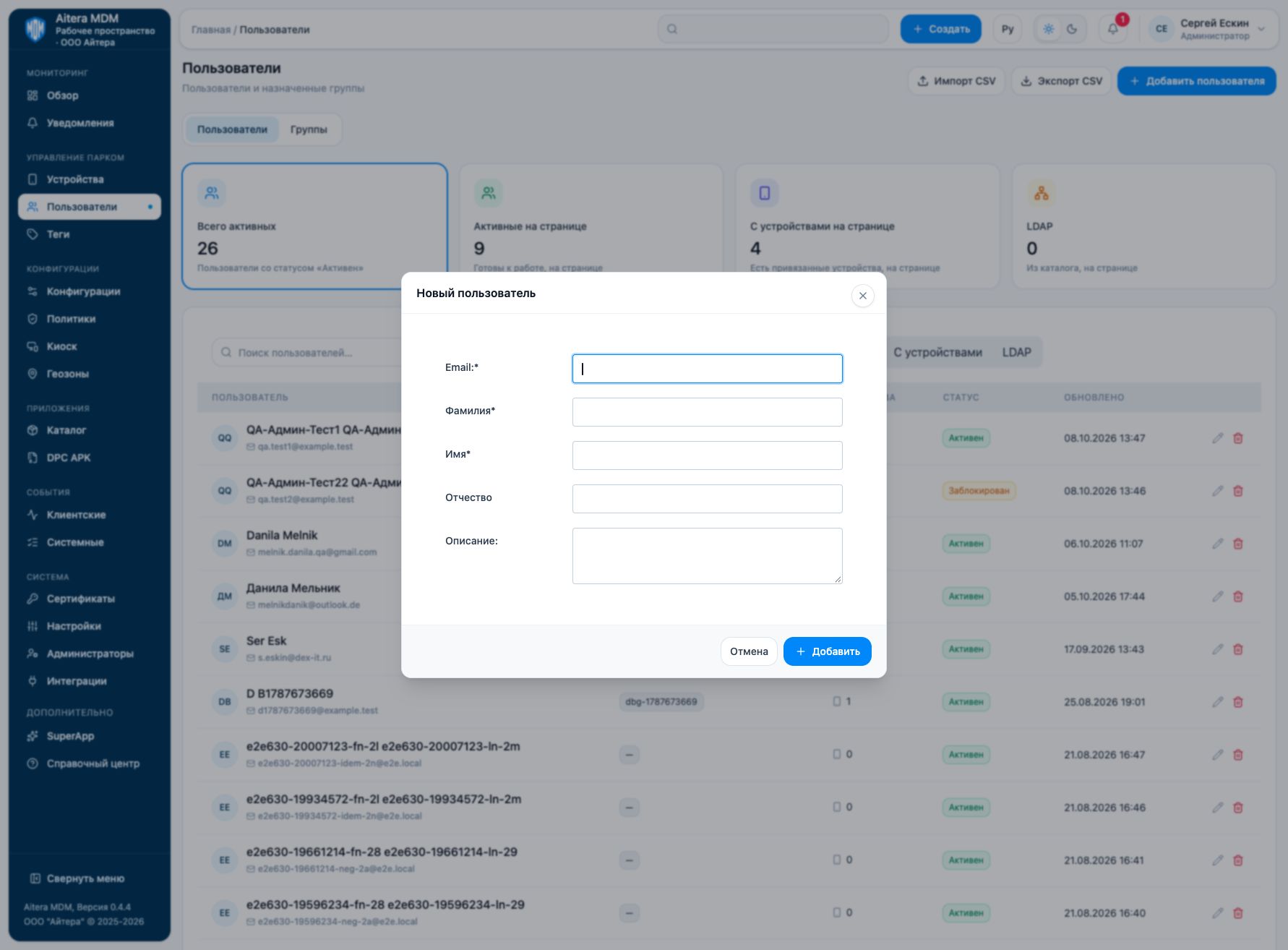
Task: Click the Имя input field
Action: [x=707, y=455]
